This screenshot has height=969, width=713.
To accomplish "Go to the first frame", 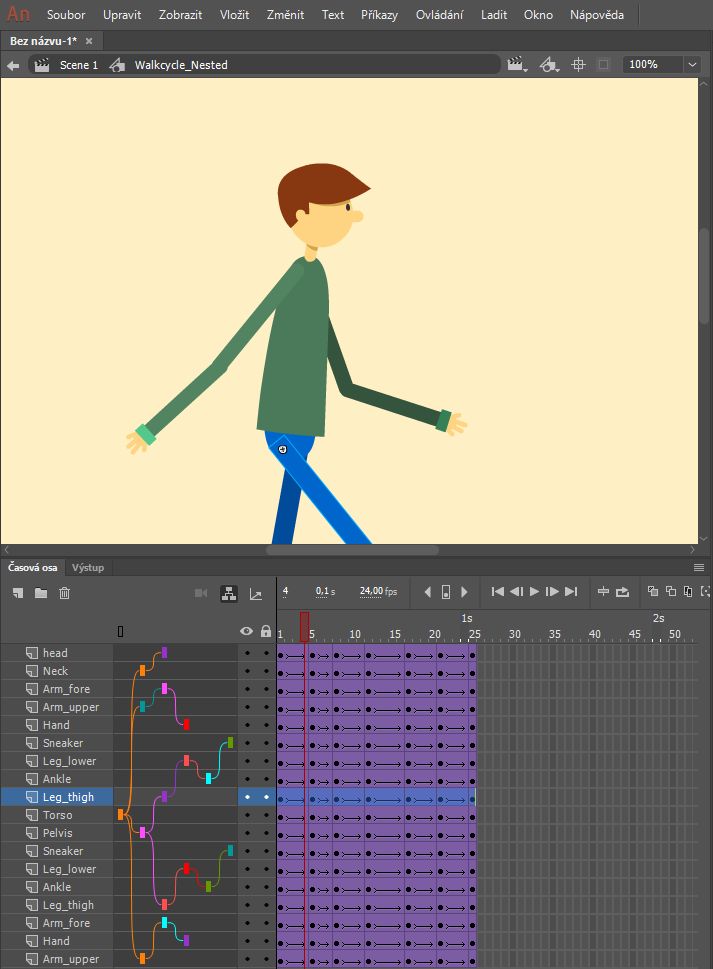I will point(497,592).
